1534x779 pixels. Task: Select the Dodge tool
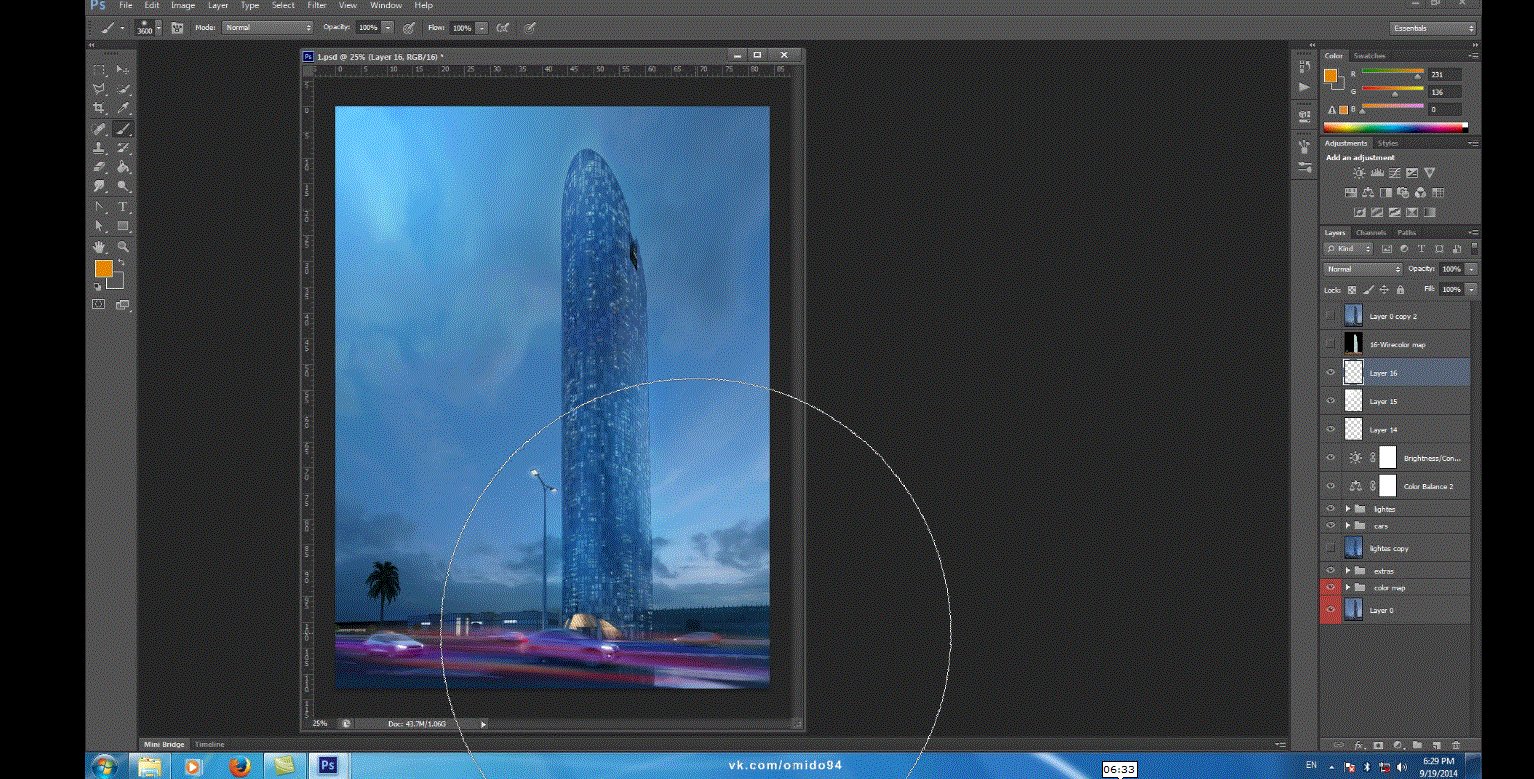123,186
